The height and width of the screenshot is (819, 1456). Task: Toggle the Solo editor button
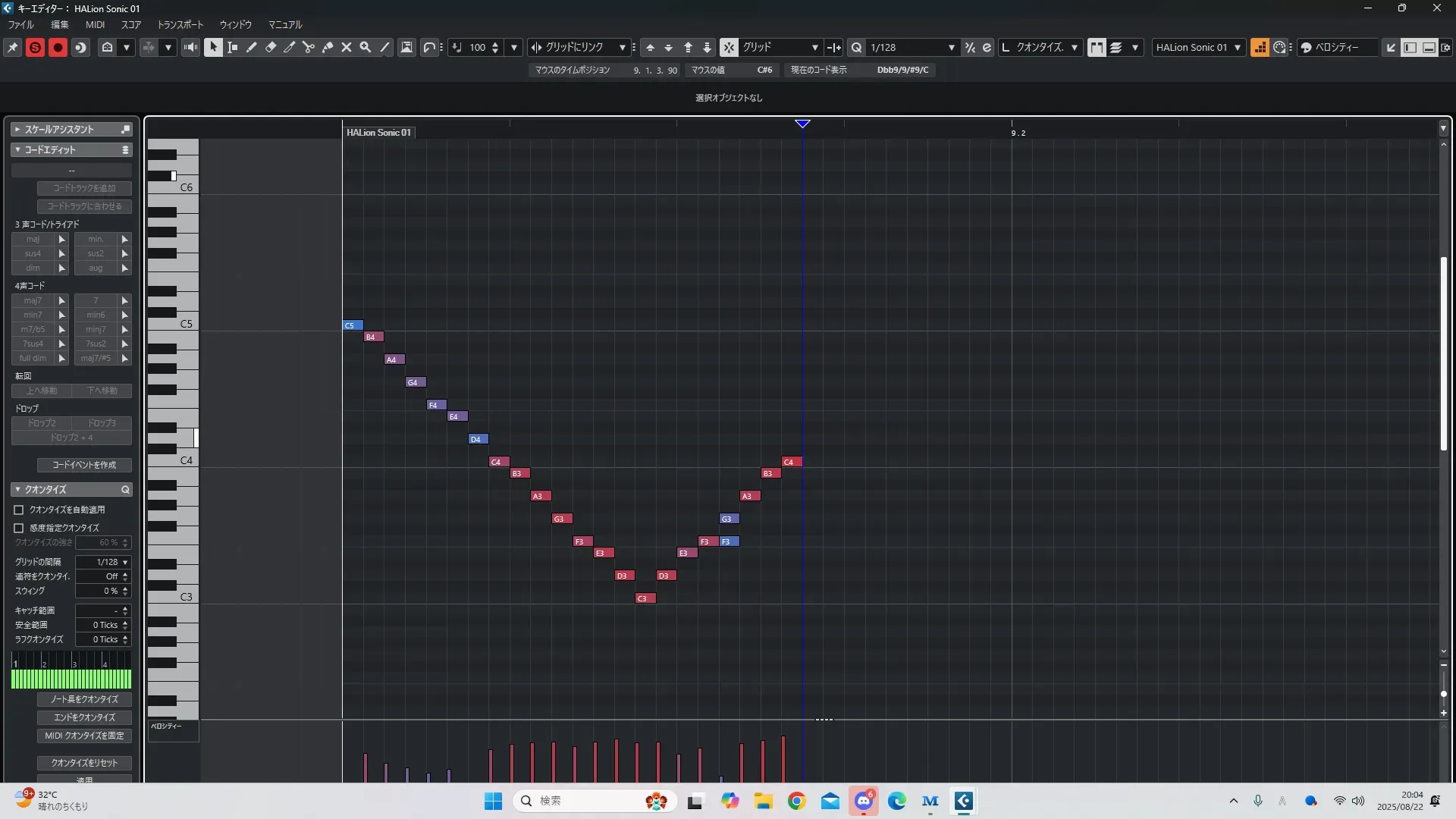(35, 47)
